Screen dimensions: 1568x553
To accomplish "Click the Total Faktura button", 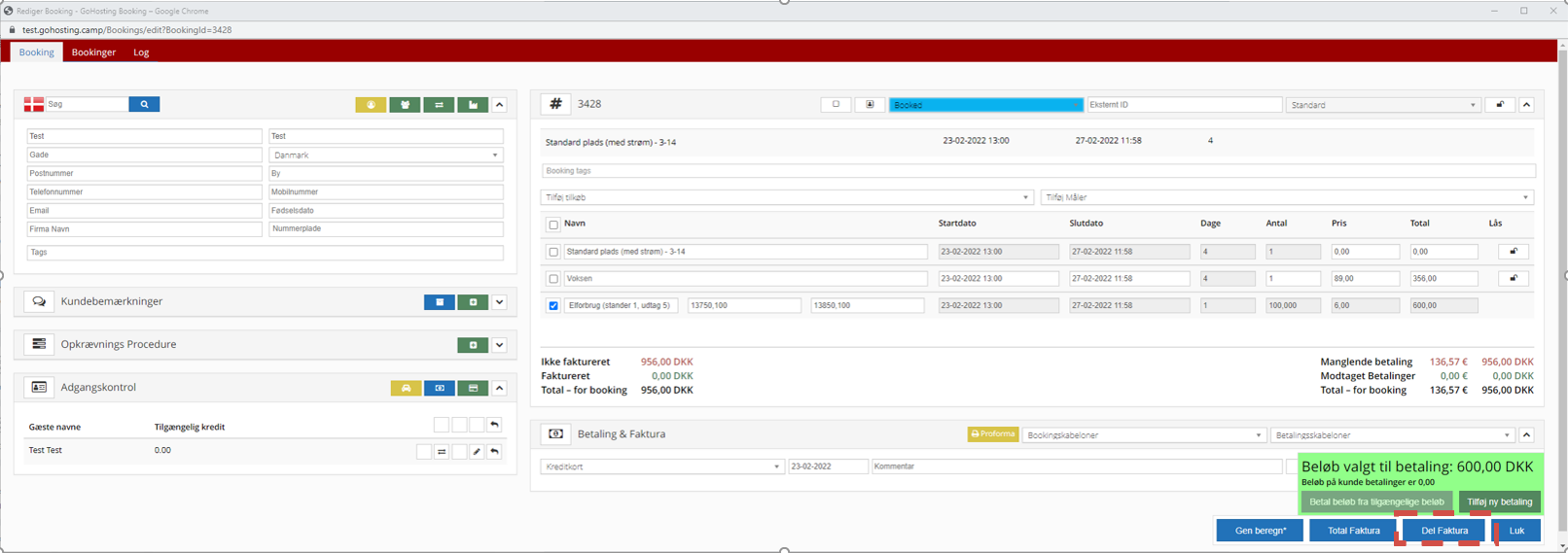I will click(1353, 531).
